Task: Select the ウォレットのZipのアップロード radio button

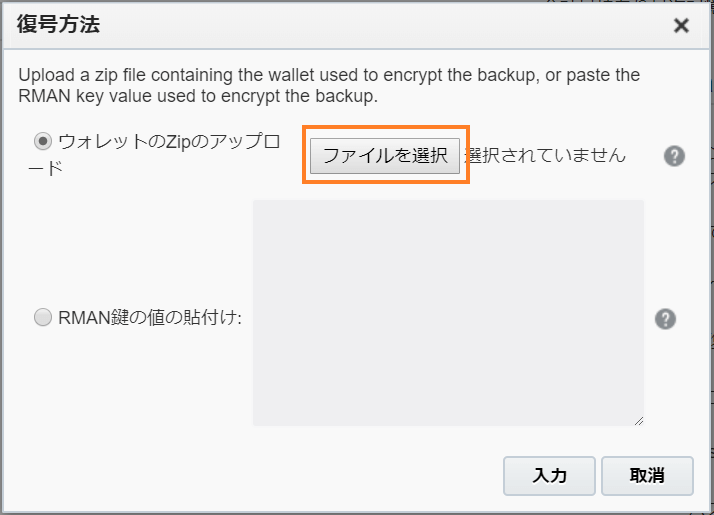Action: [x=43, y=141]
